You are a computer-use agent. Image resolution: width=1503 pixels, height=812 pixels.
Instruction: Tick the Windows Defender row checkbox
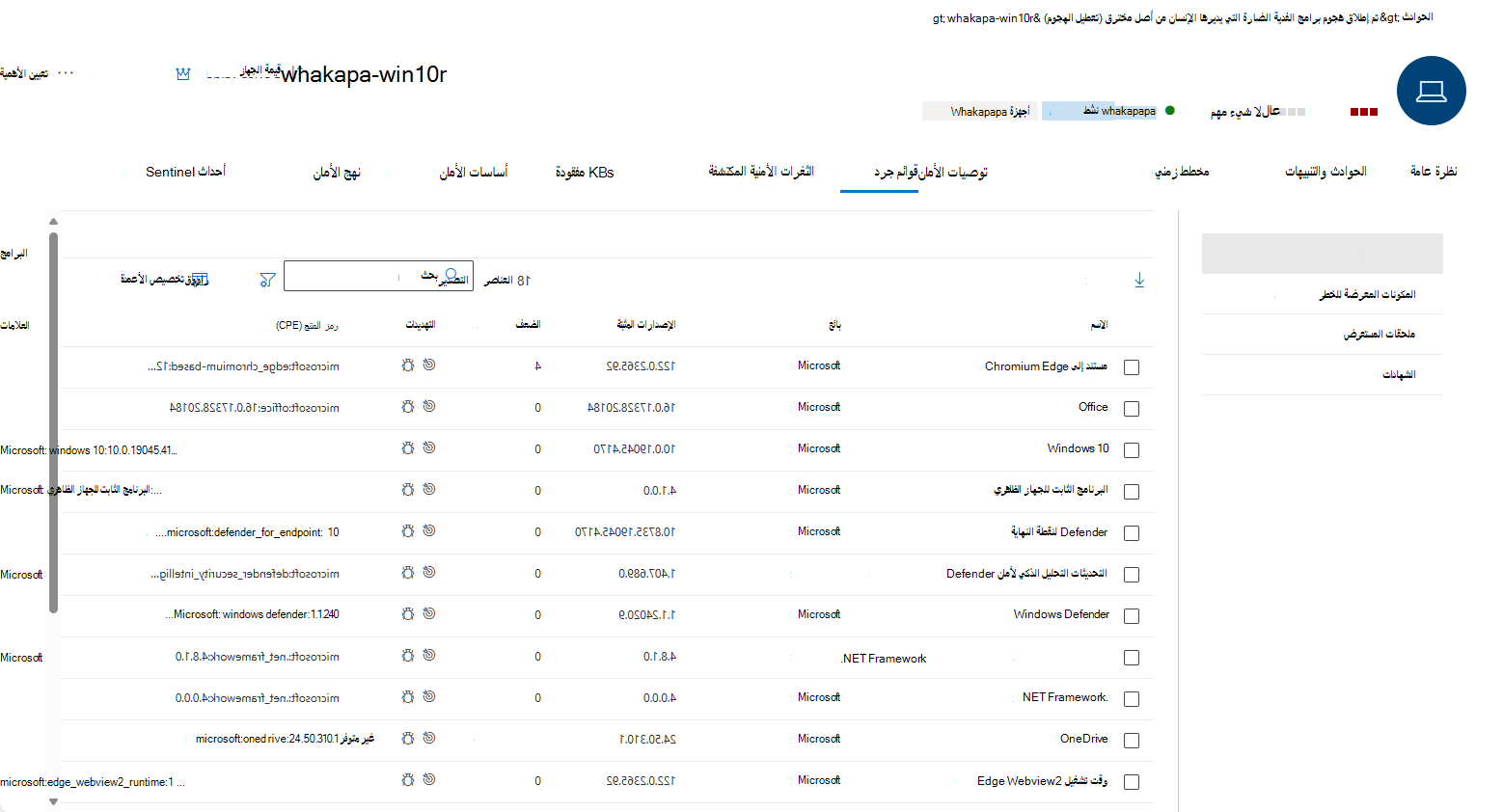click(1132, 616)
